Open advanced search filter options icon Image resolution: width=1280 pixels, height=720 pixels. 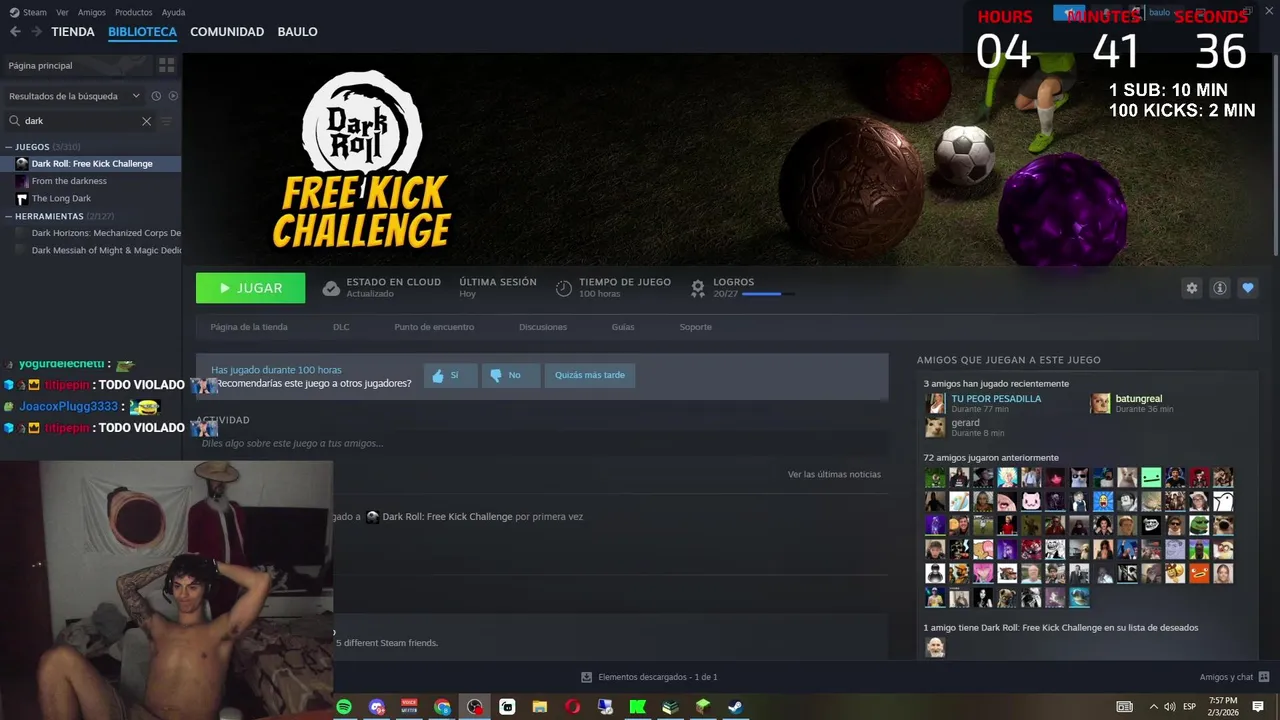[167, 121]
